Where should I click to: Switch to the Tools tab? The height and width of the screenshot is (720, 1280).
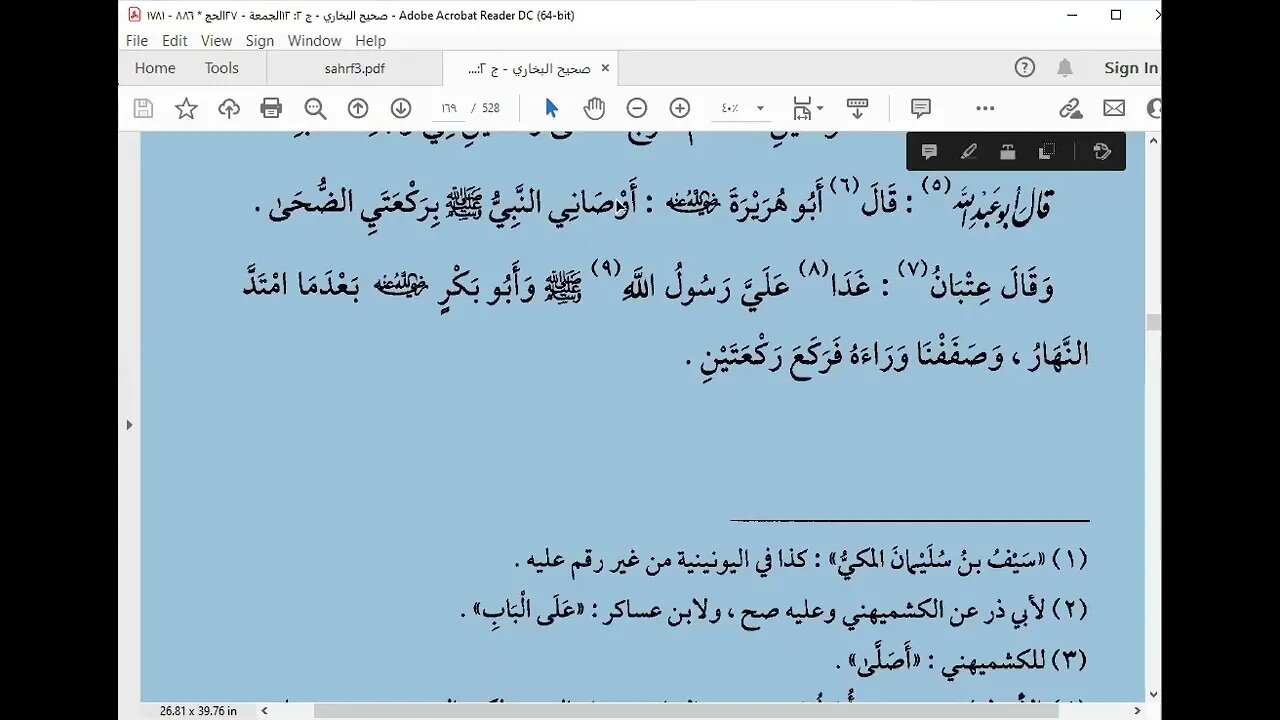coord(222,68)
